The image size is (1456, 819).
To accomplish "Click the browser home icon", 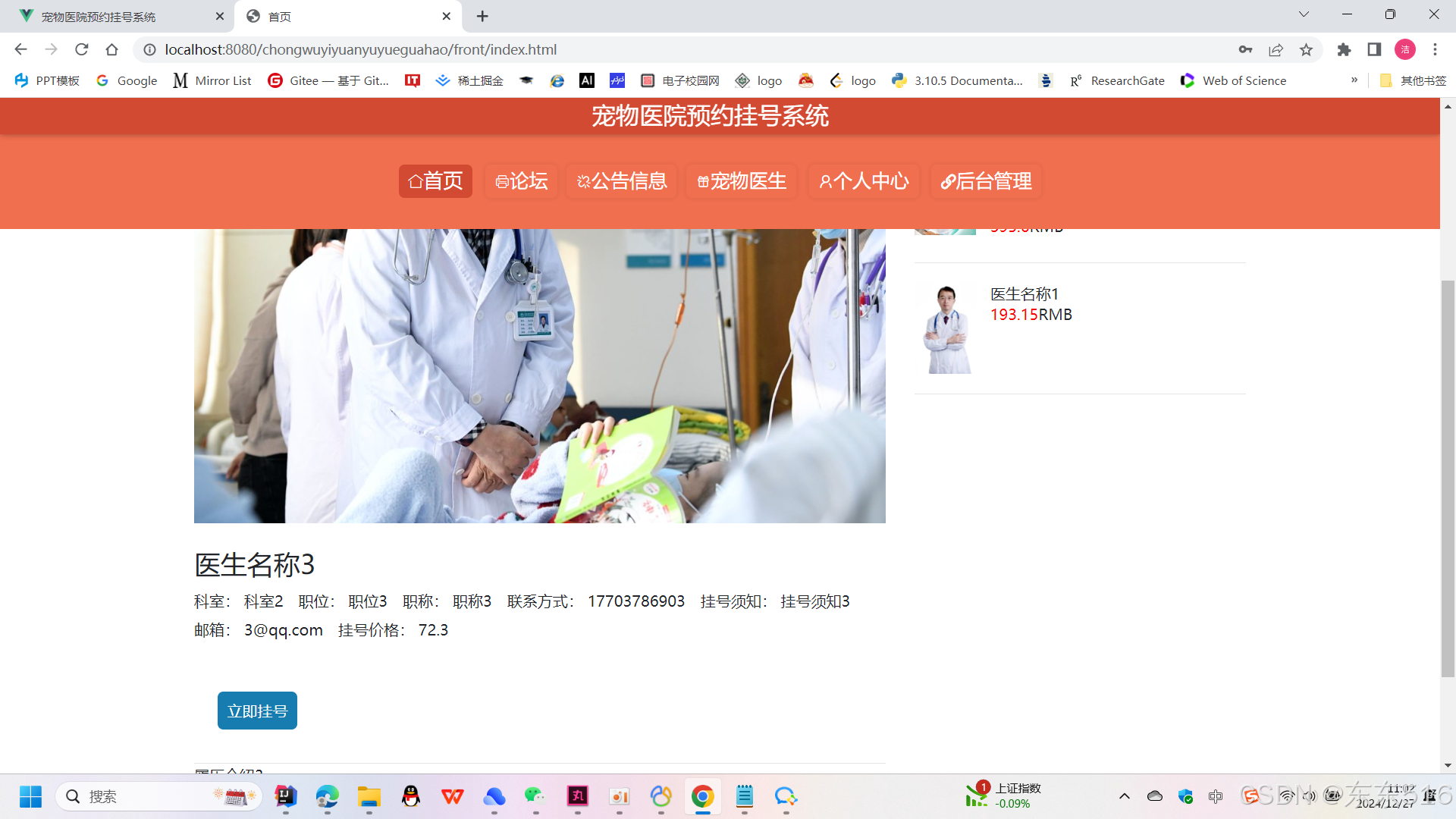I will click(x=112, y=49).
